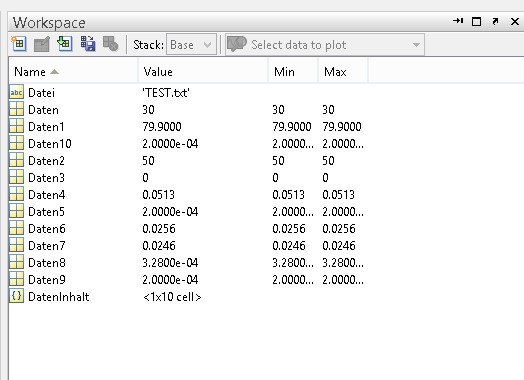524x380 pixels.
Task: Click the value 'TEST.txt' of Datei
Action: [x=166, y=93]
